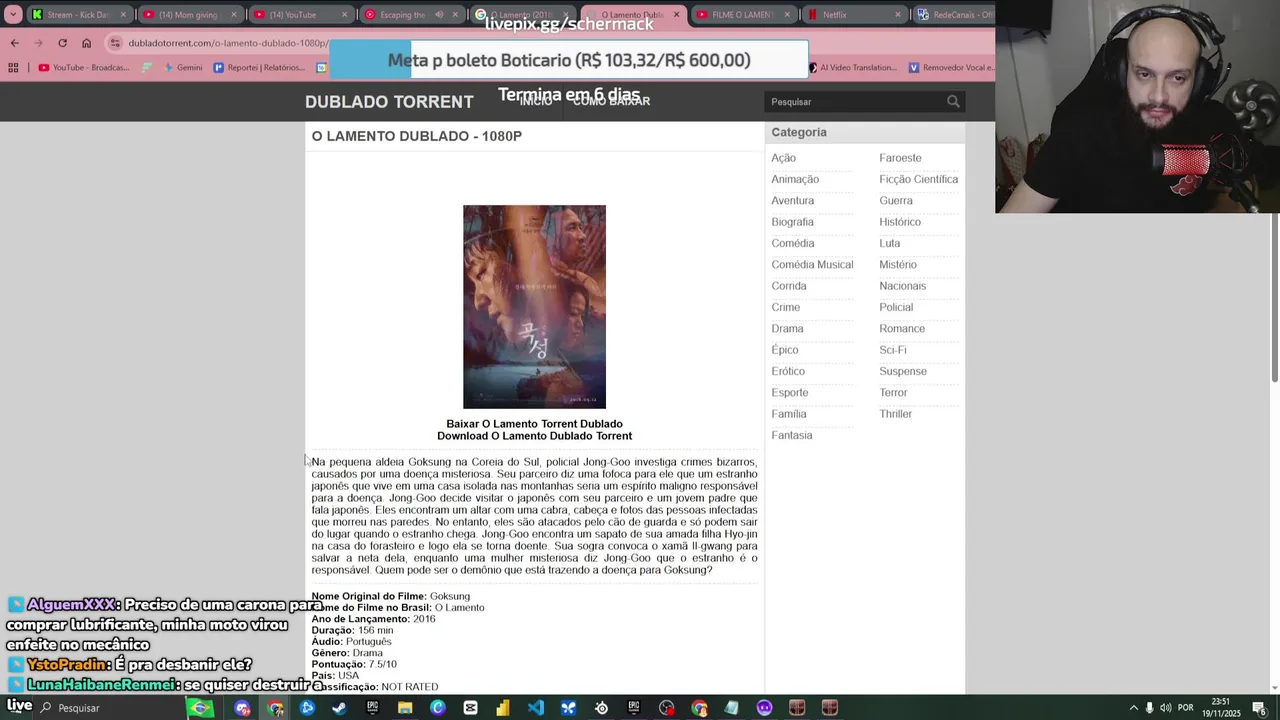Viewport: 1280px width, 720px height.
Task: Open the Mistério category
Action: coord(897,264)
